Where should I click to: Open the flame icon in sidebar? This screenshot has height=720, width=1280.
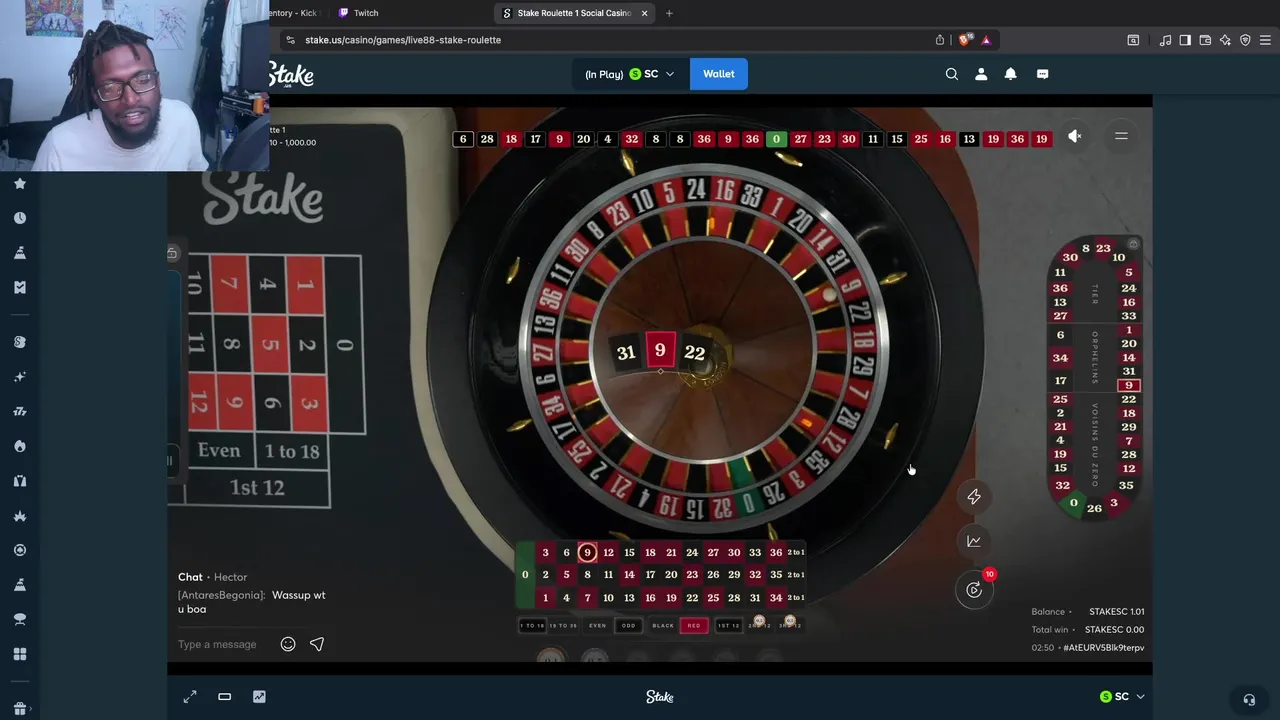(x=20, y=446)
